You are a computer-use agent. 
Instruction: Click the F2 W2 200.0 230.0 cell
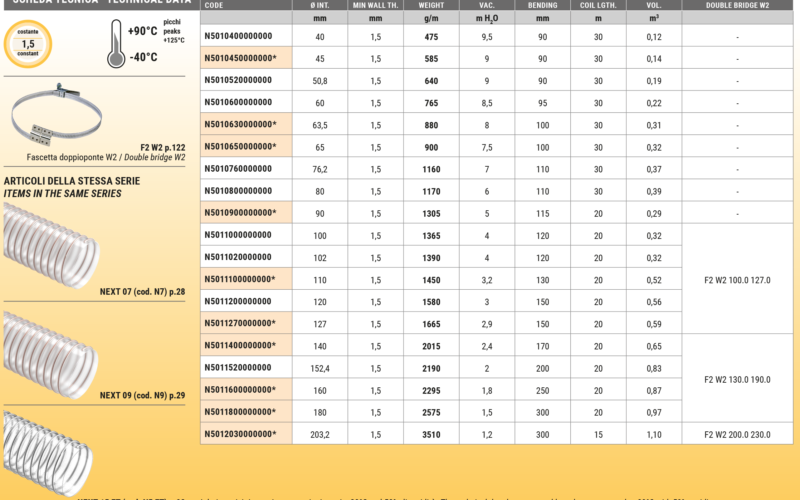click(737, 433)
